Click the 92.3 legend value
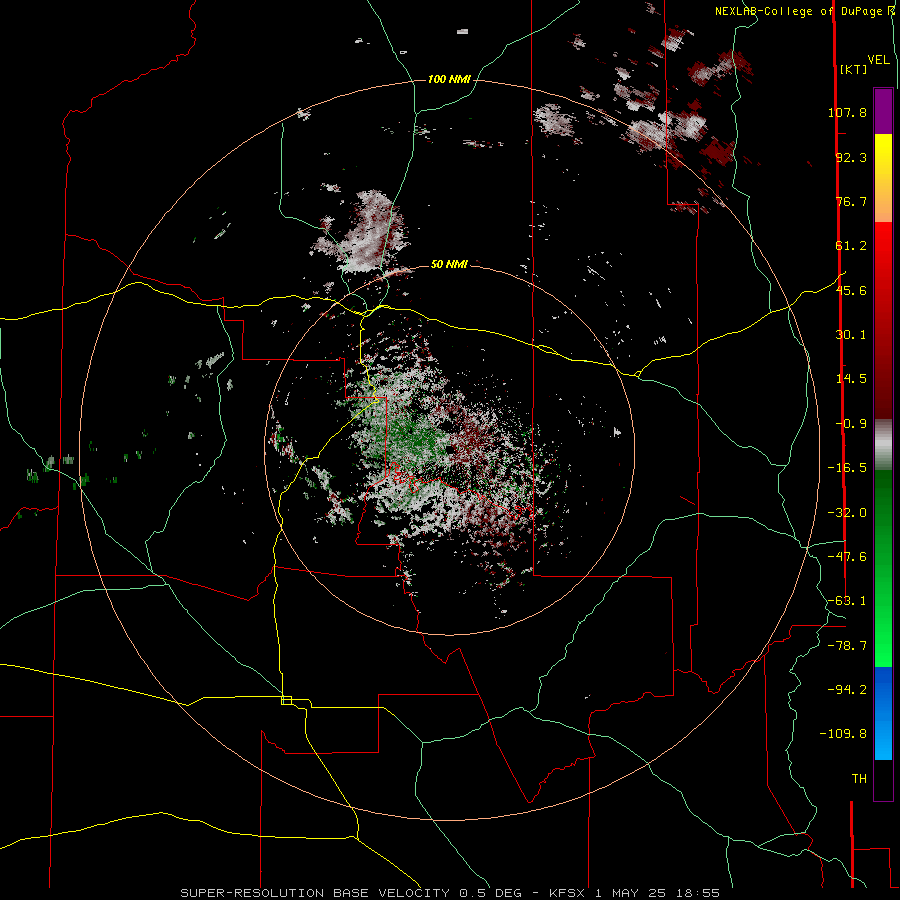 click(851, 157)
